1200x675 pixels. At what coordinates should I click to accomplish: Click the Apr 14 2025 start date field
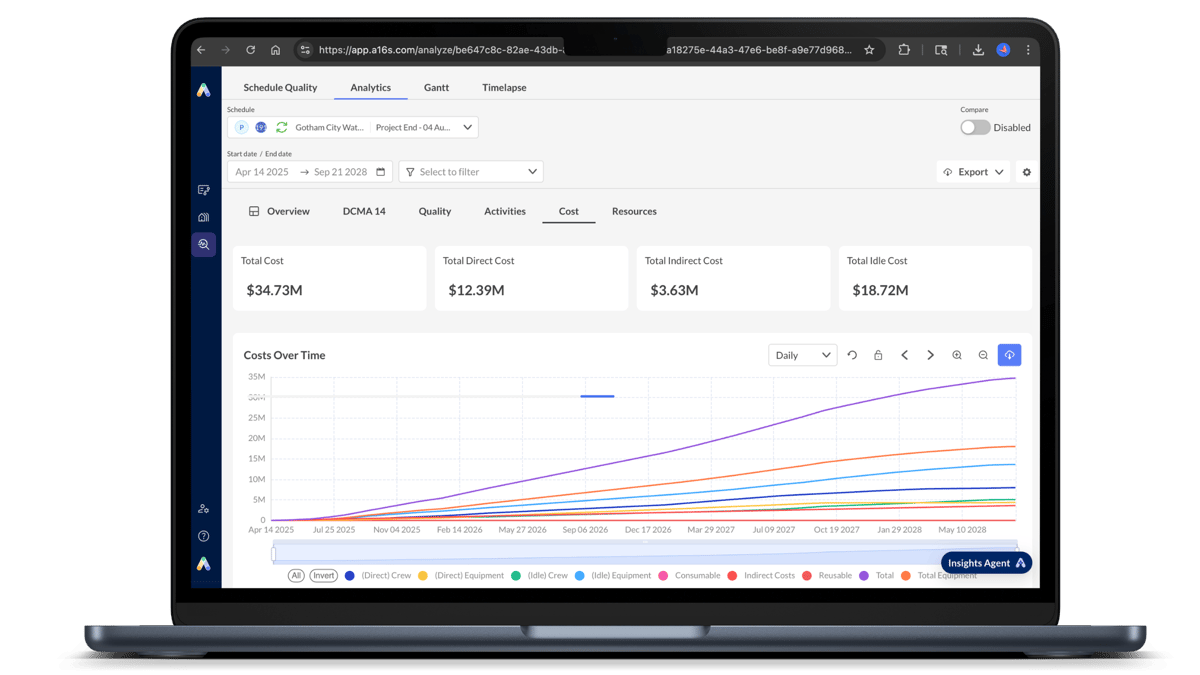(262, 172)
